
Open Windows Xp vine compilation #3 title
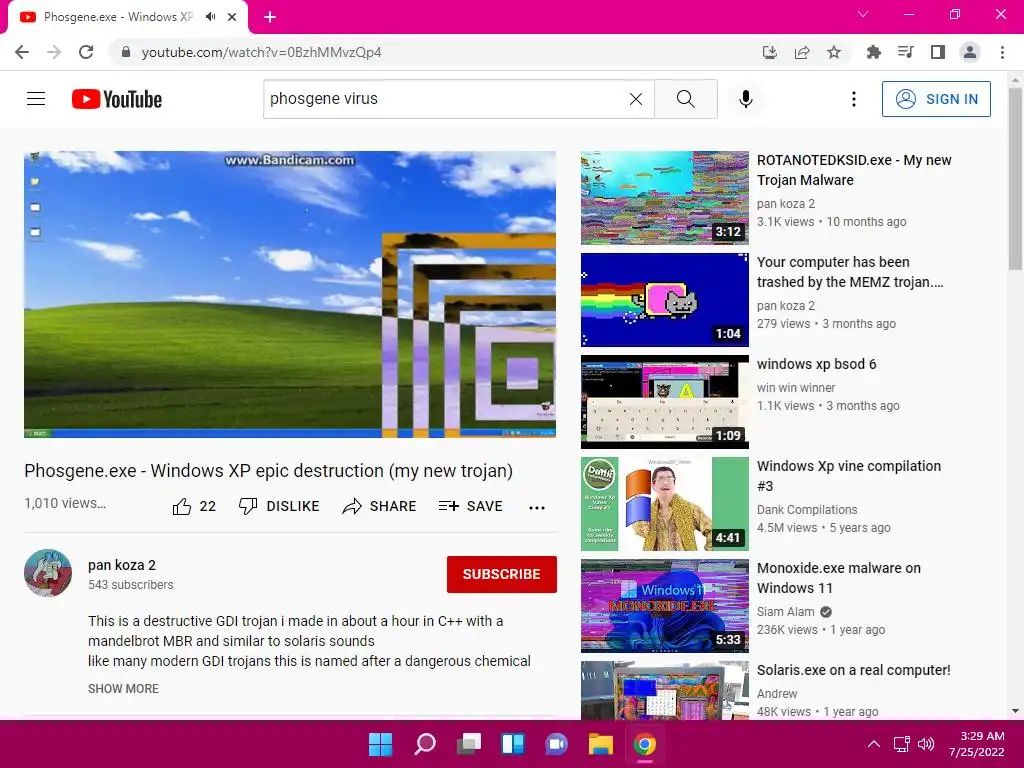pos(849,476)
